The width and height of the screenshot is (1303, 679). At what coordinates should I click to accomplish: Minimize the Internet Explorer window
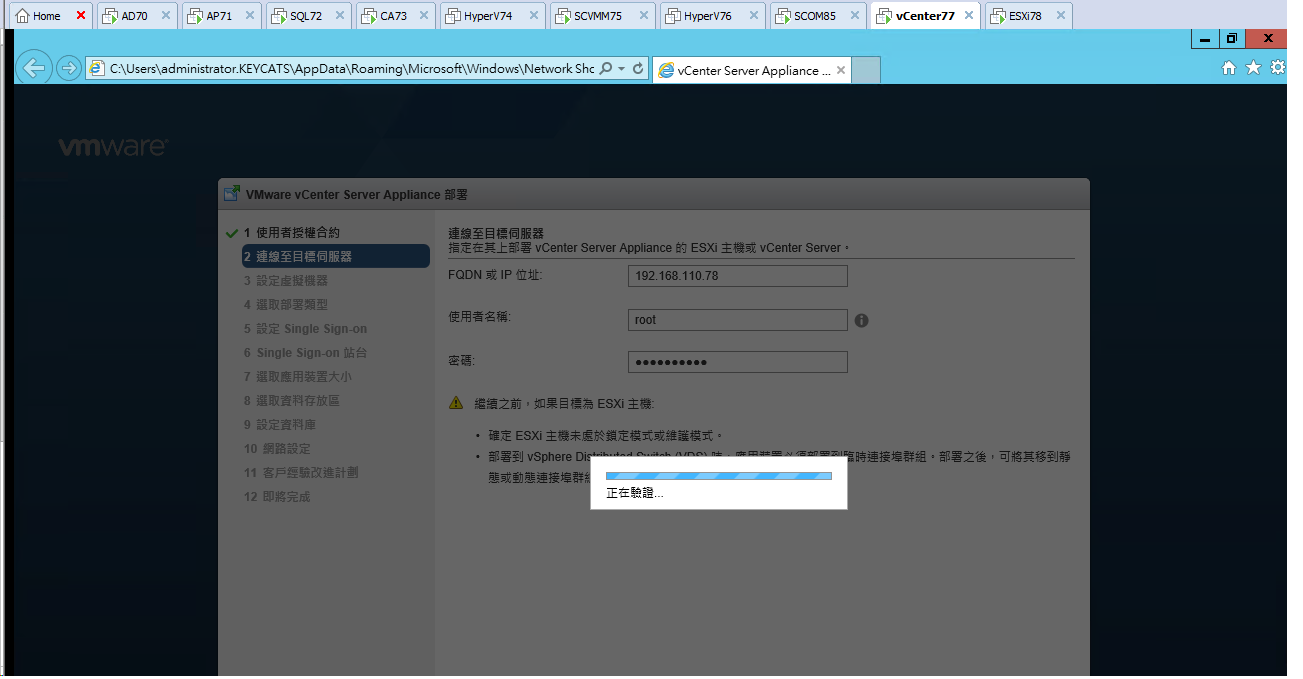tap(1204, 39)
